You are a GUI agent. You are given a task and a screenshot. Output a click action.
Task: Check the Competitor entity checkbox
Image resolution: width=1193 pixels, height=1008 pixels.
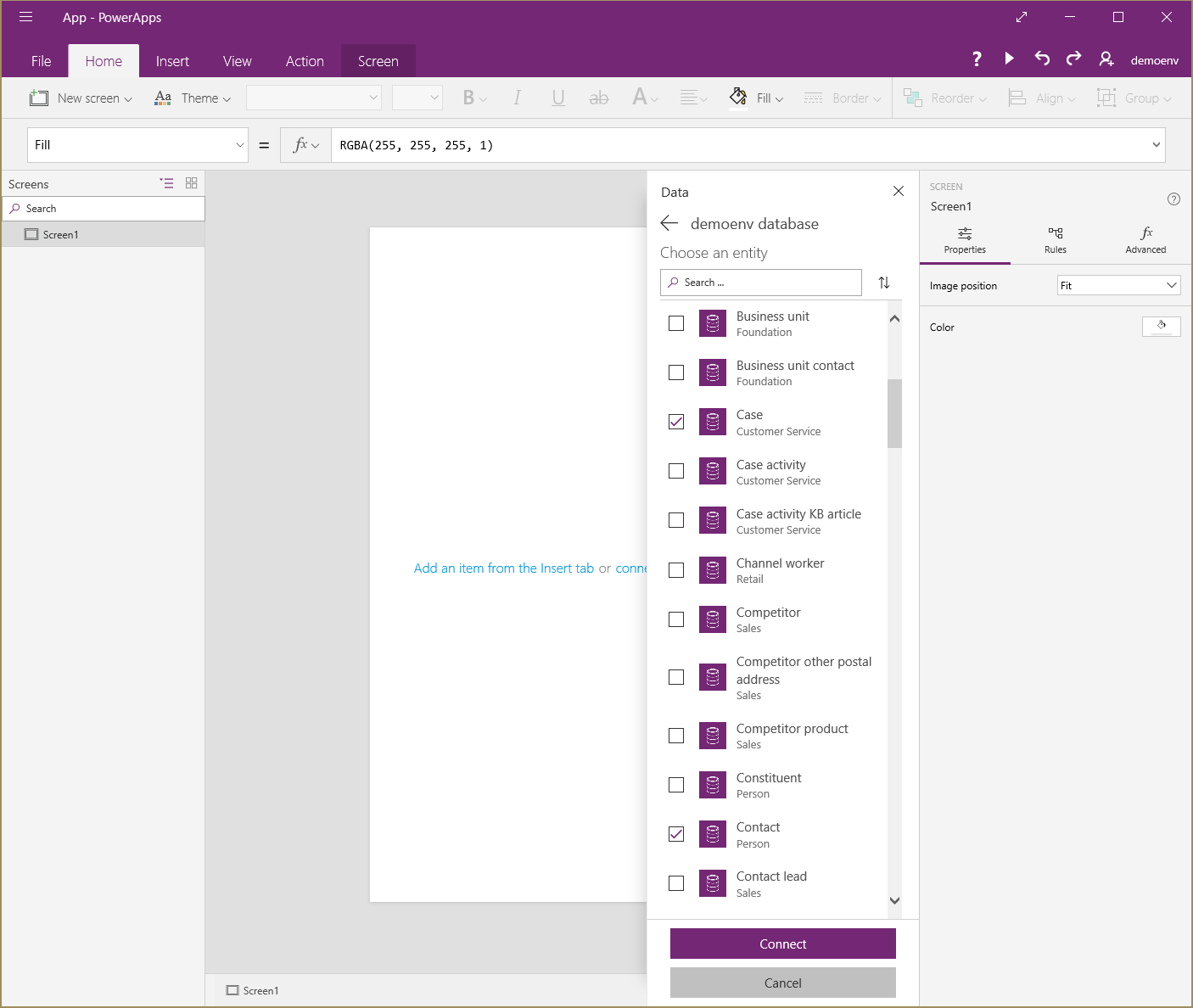click(x=676, y=619)
